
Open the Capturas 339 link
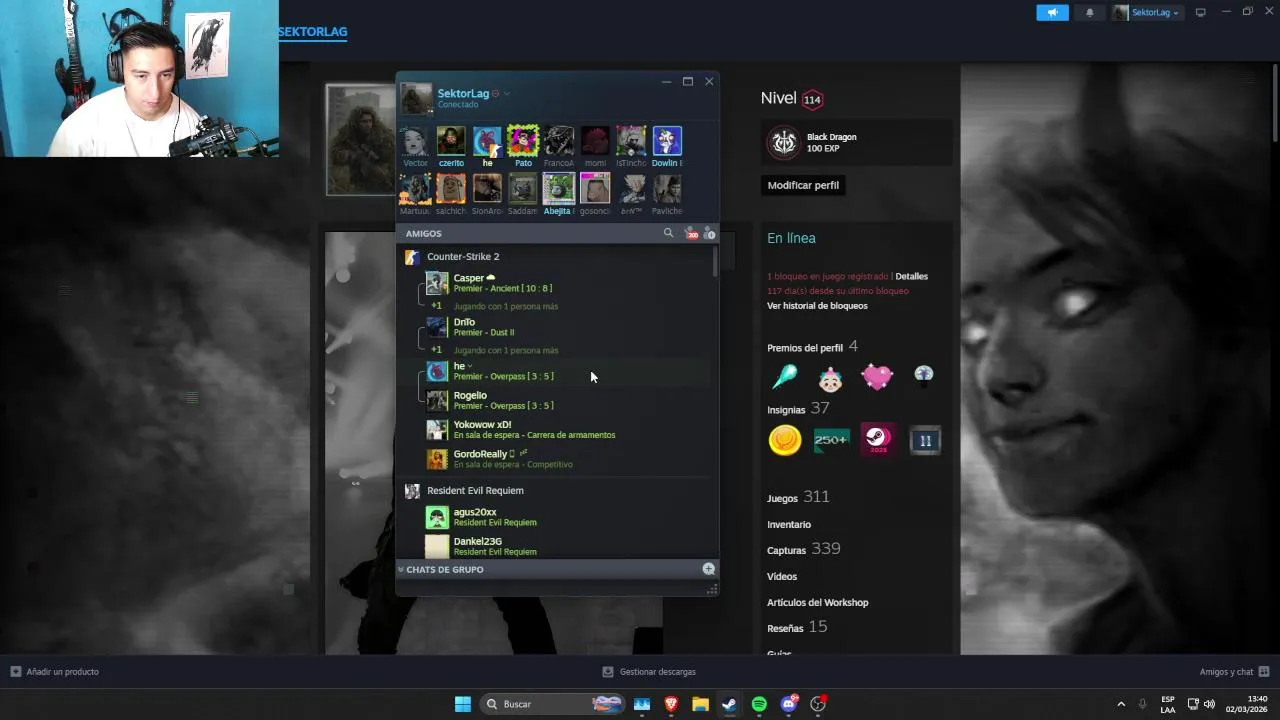tap(804, 549)
